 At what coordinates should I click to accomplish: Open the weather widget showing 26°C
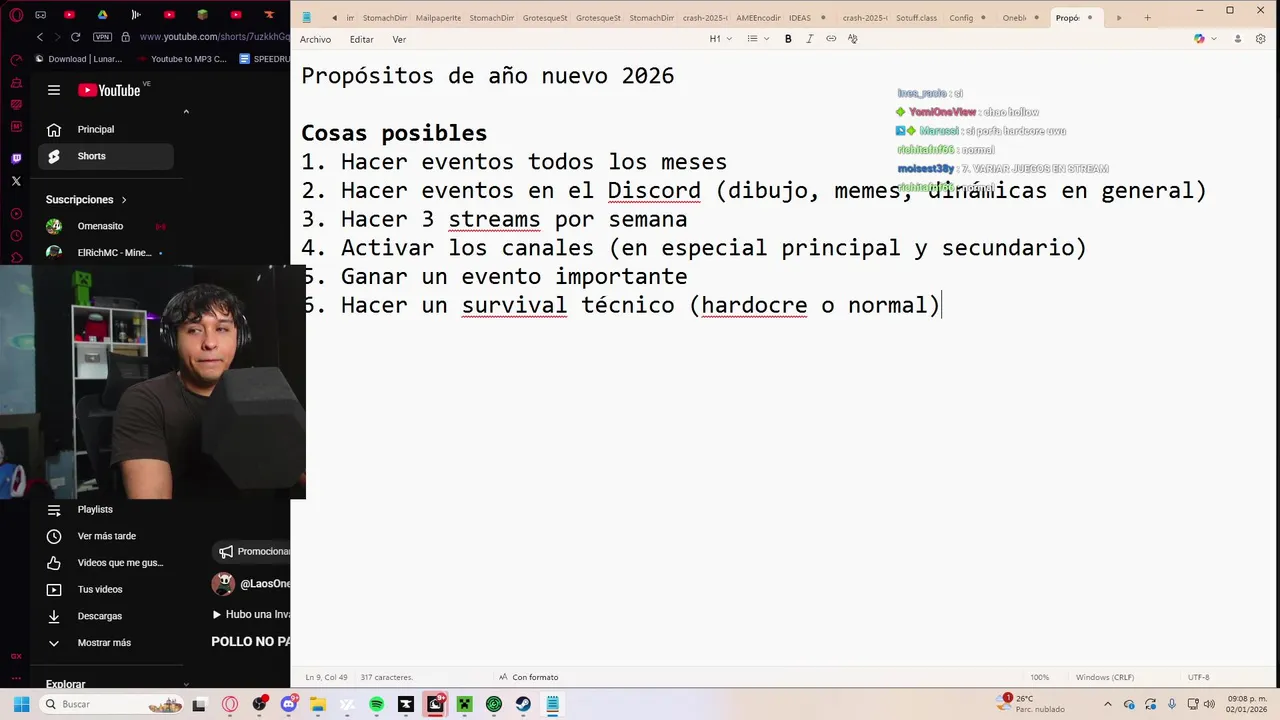[1032, 704]
